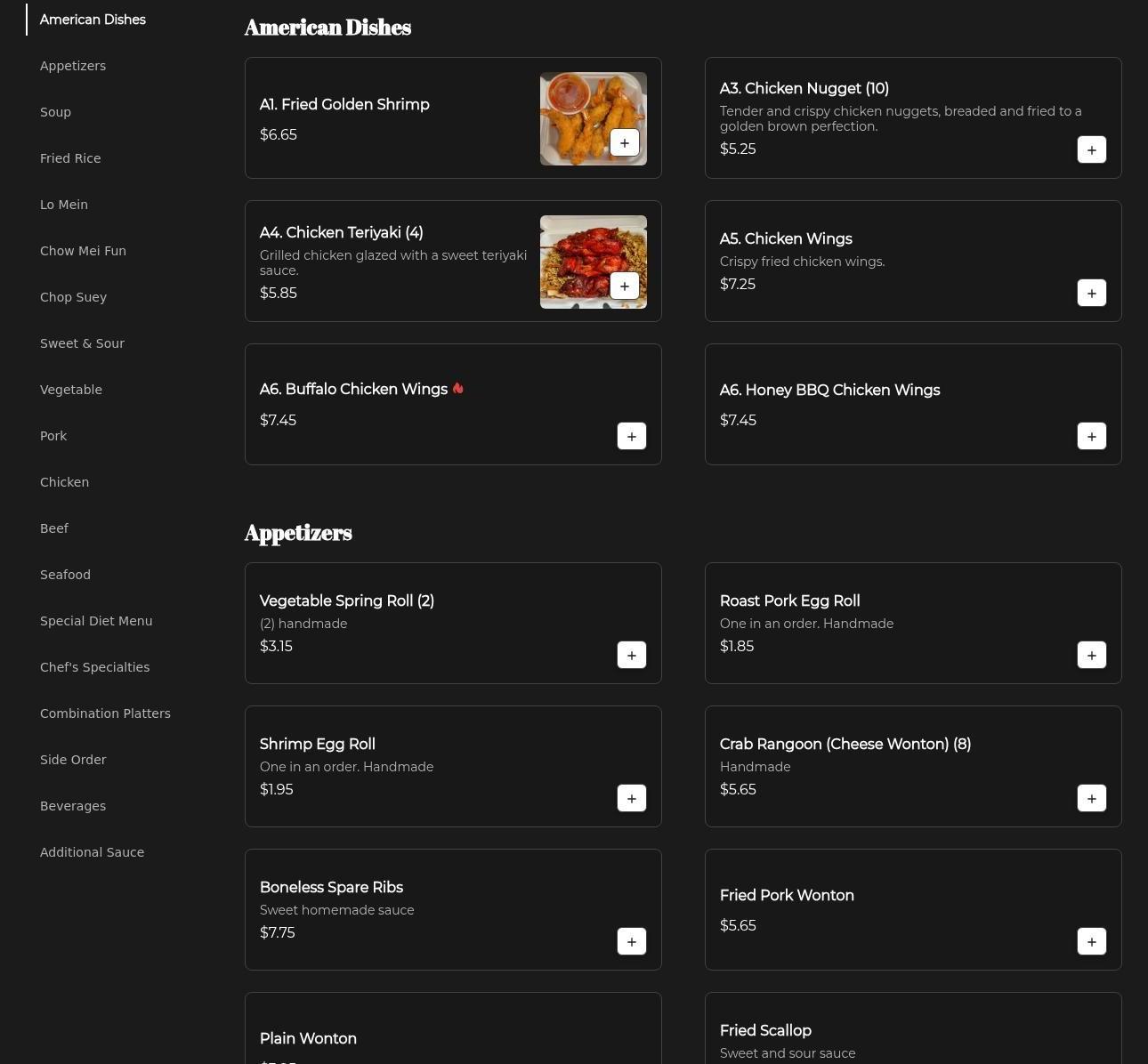
Task: Select Side Order in the sidebar
Action: (73, 760)
